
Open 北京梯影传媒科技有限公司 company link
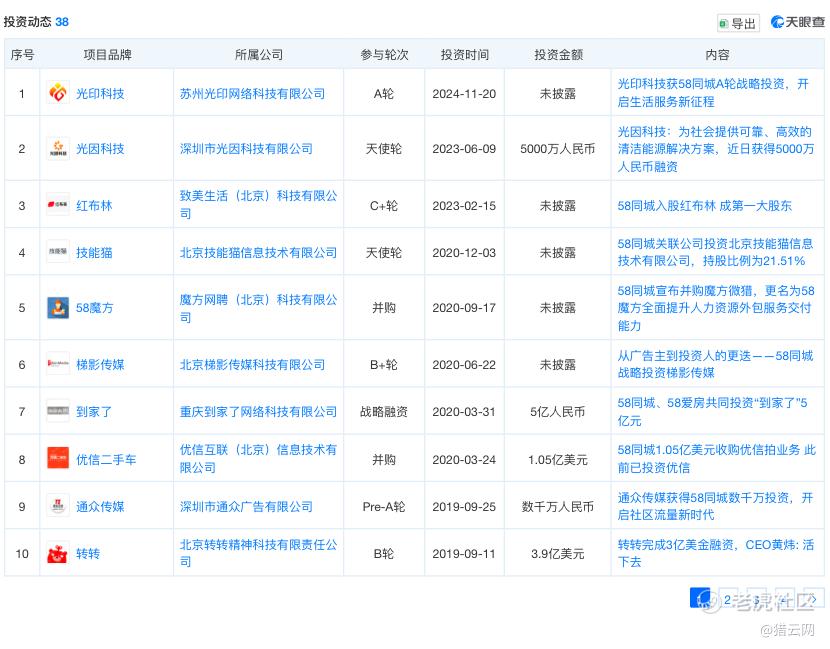point(252,364)
